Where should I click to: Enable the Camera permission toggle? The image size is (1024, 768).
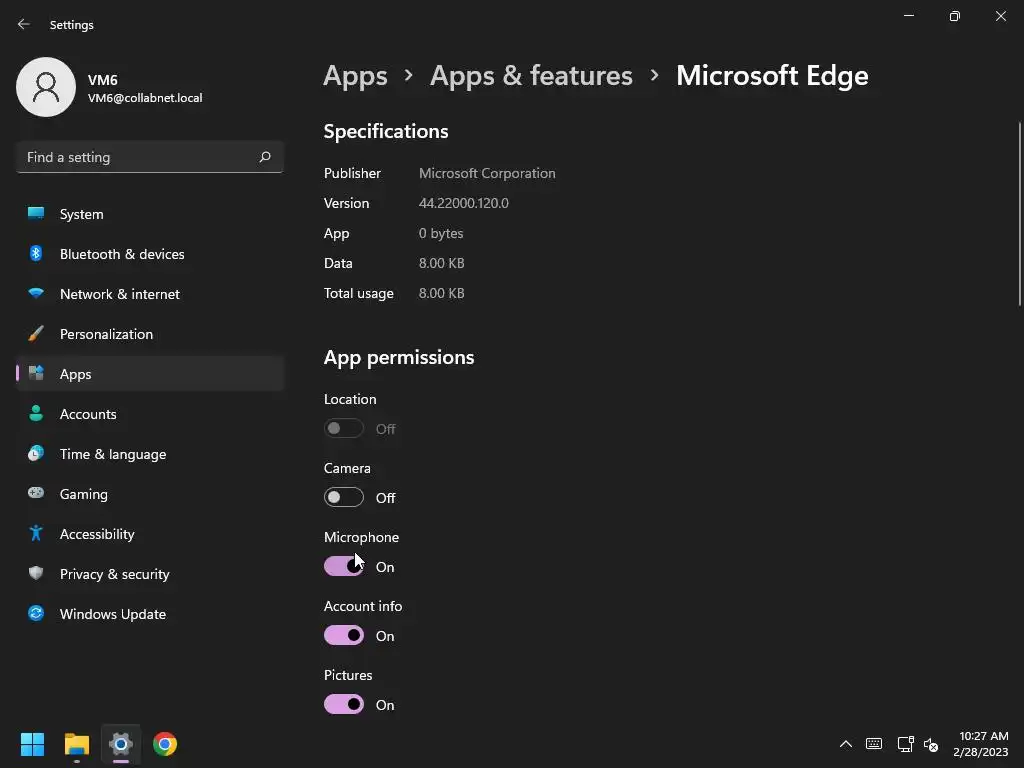344,498
